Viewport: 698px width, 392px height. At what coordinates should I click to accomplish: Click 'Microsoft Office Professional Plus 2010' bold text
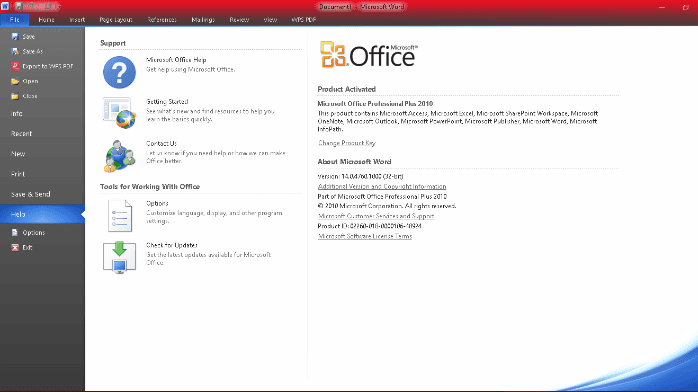pyautogui.click(x=375, y=104)
